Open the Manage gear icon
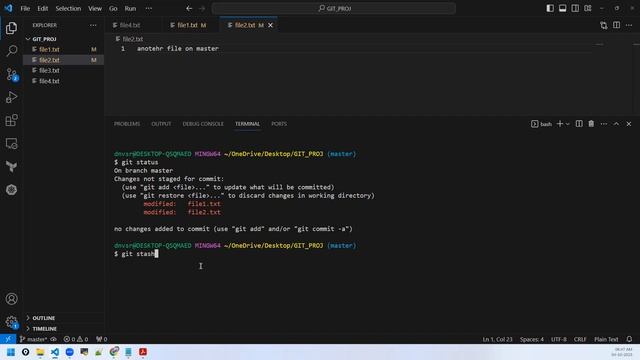The width and height of the screenshot is (640, 360). pyautogui.click(x=11, y=322)
